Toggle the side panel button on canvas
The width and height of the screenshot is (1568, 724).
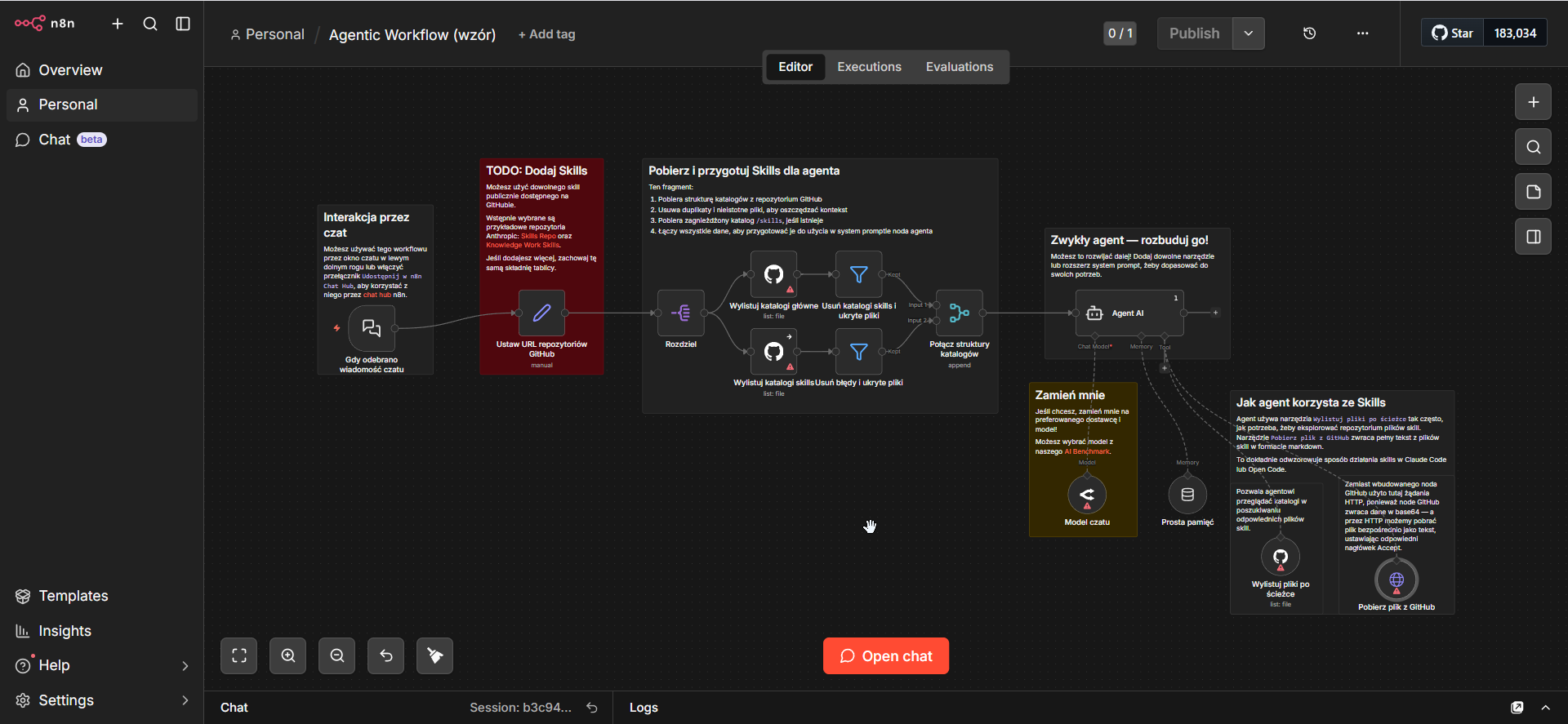click(x=1533, y=237)
